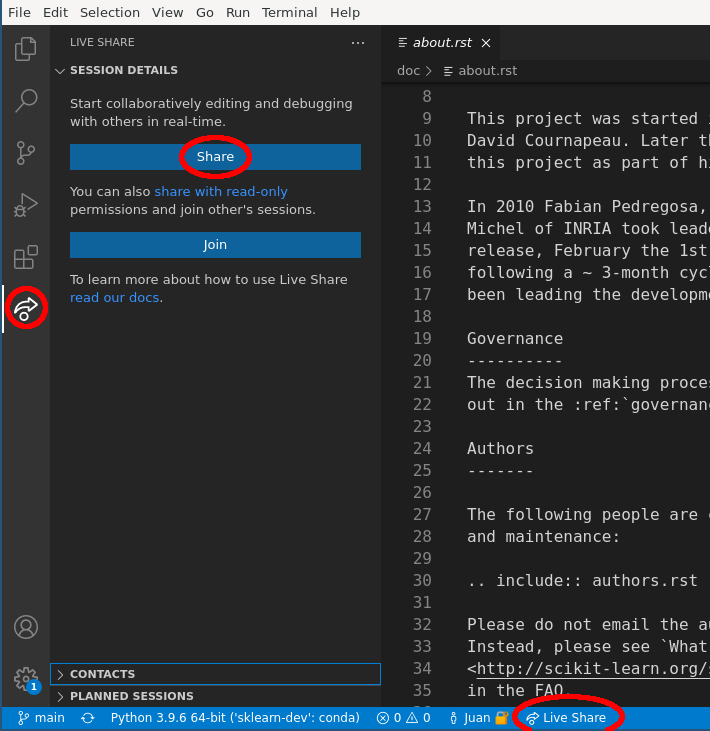
Task: Open the Extensions view icon
Action: [x=26, y=257]
